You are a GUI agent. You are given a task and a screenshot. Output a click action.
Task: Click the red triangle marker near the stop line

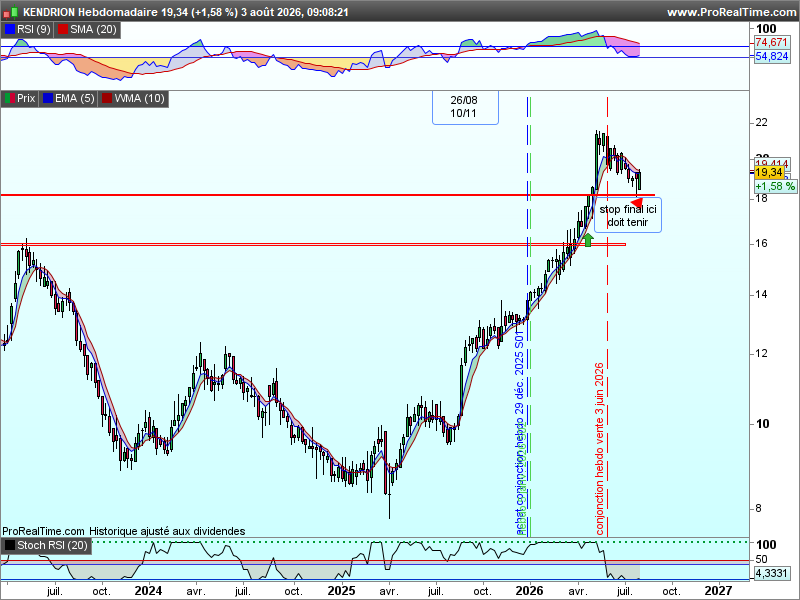[637, 202]
